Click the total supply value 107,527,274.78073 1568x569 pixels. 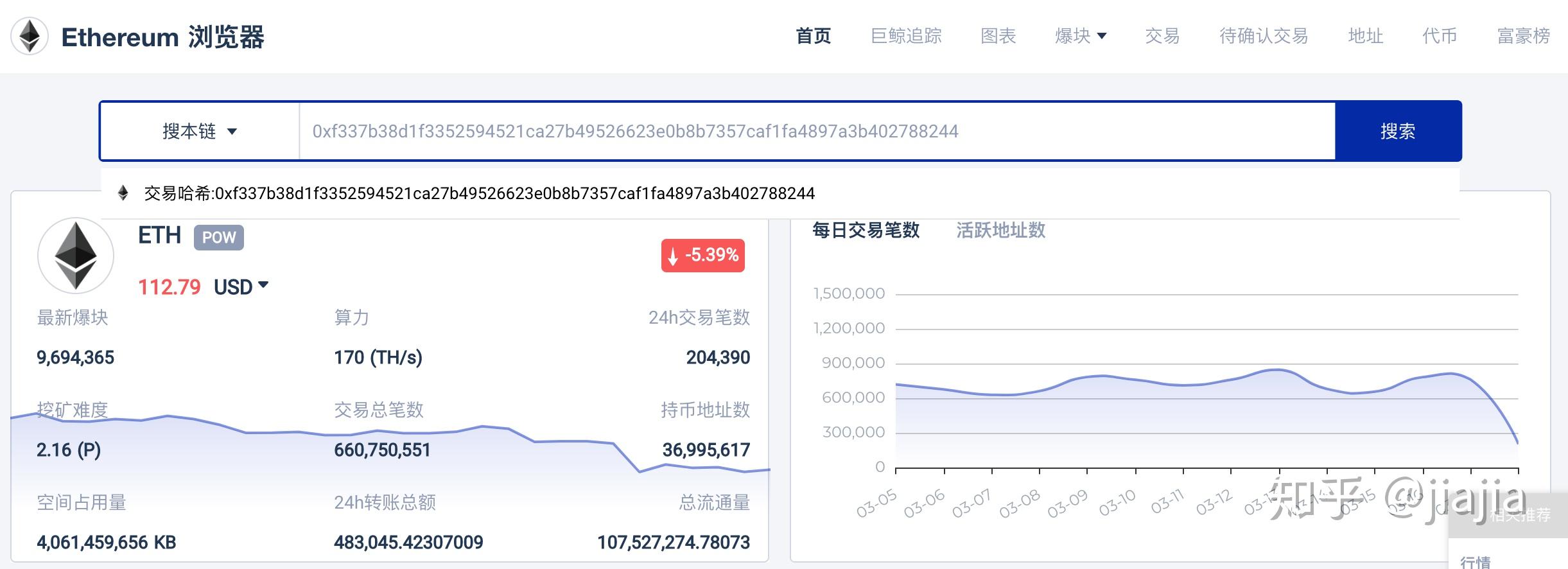(674, 543)
